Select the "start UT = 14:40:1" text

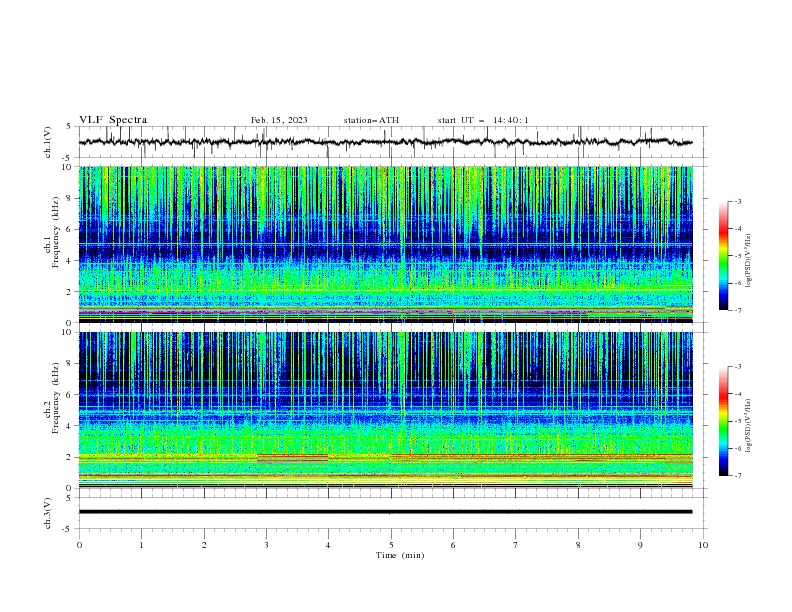(483, 120)
